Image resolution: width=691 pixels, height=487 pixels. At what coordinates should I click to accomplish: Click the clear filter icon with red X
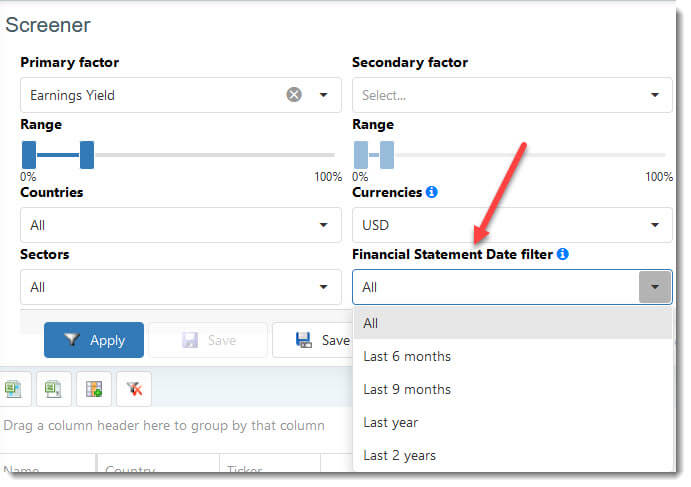click(134, 389)
